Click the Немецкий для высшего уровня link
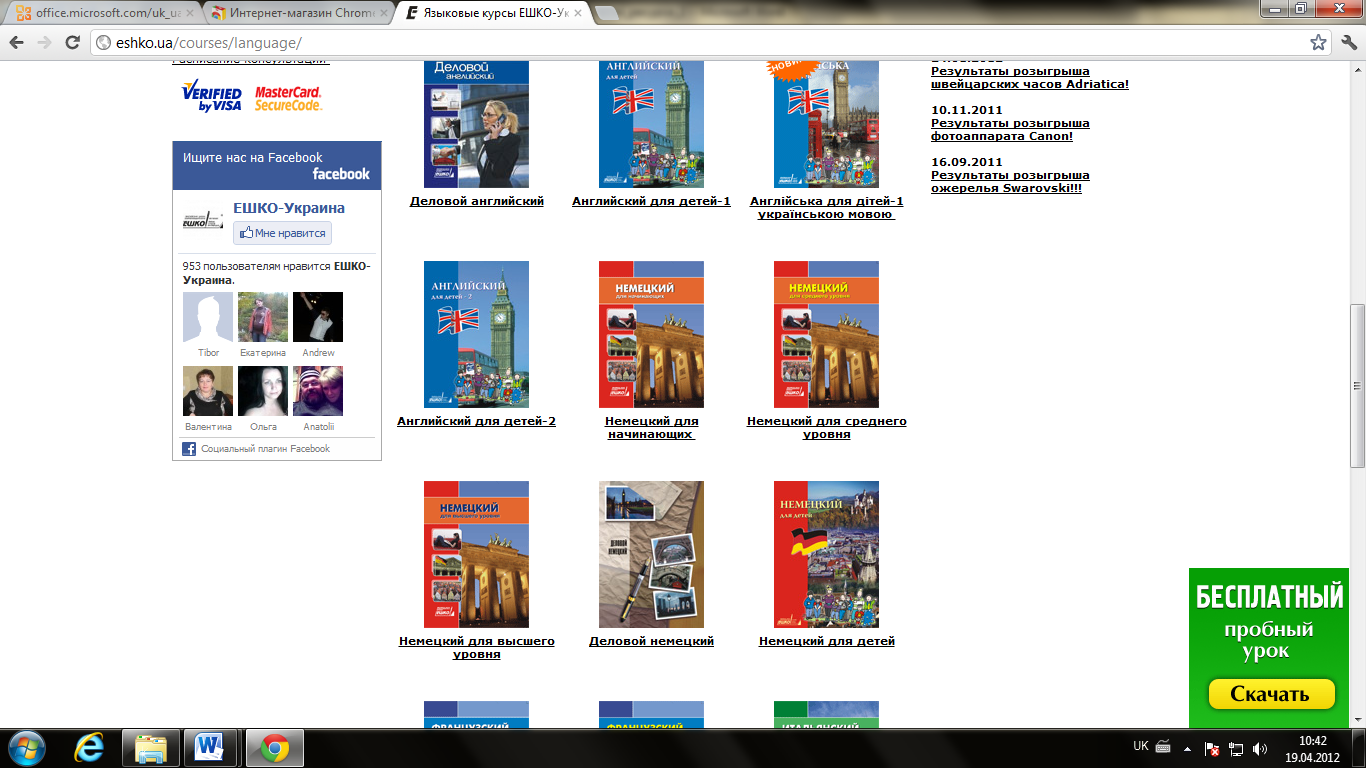Viewport: 1366px width, 768px height. (476, 648)
